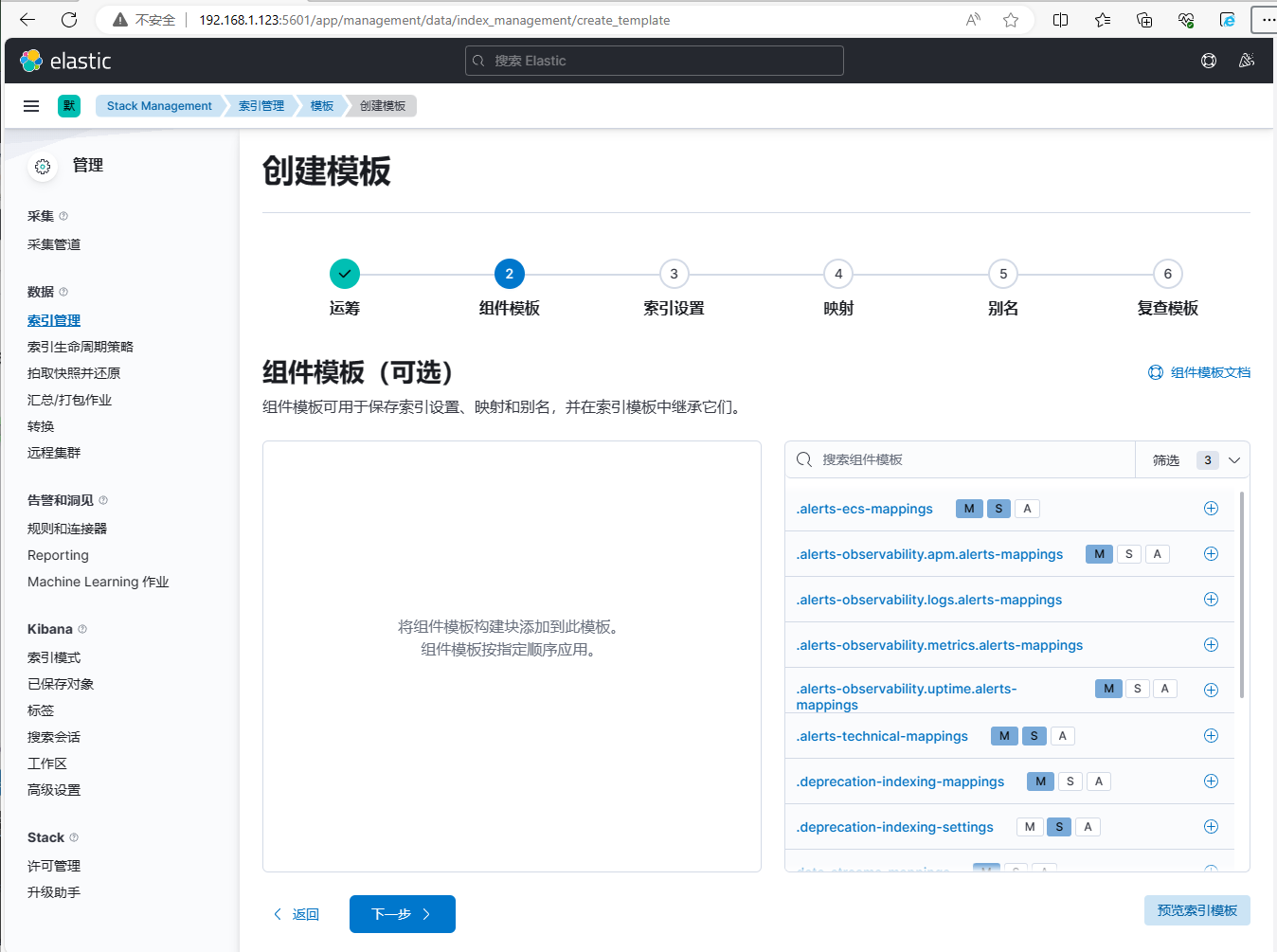Add page to browser favorites star
This screenshot has width=1277, height=952.
click(x=1011, y=20)
